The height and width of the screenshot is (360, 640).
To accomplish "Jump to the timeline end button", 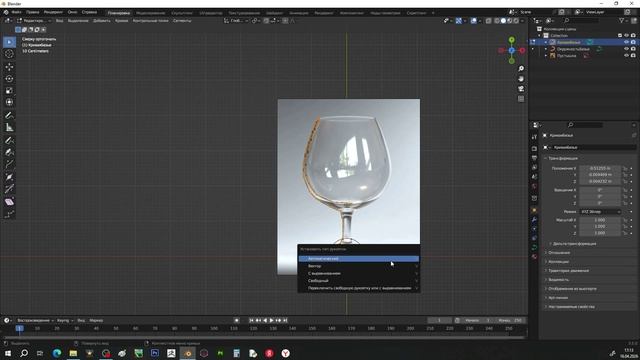I will click(285, 320).
